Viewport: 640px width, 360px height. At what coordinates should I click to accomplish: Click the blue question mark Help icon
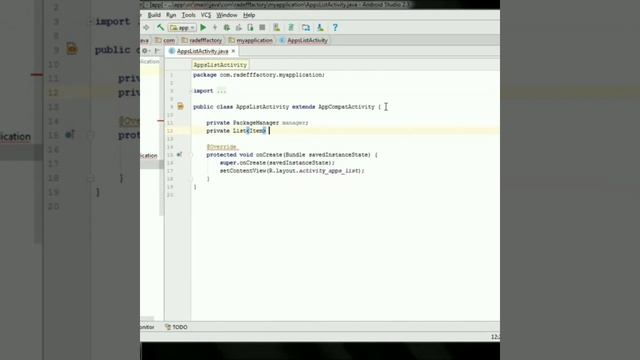point(335,27)
